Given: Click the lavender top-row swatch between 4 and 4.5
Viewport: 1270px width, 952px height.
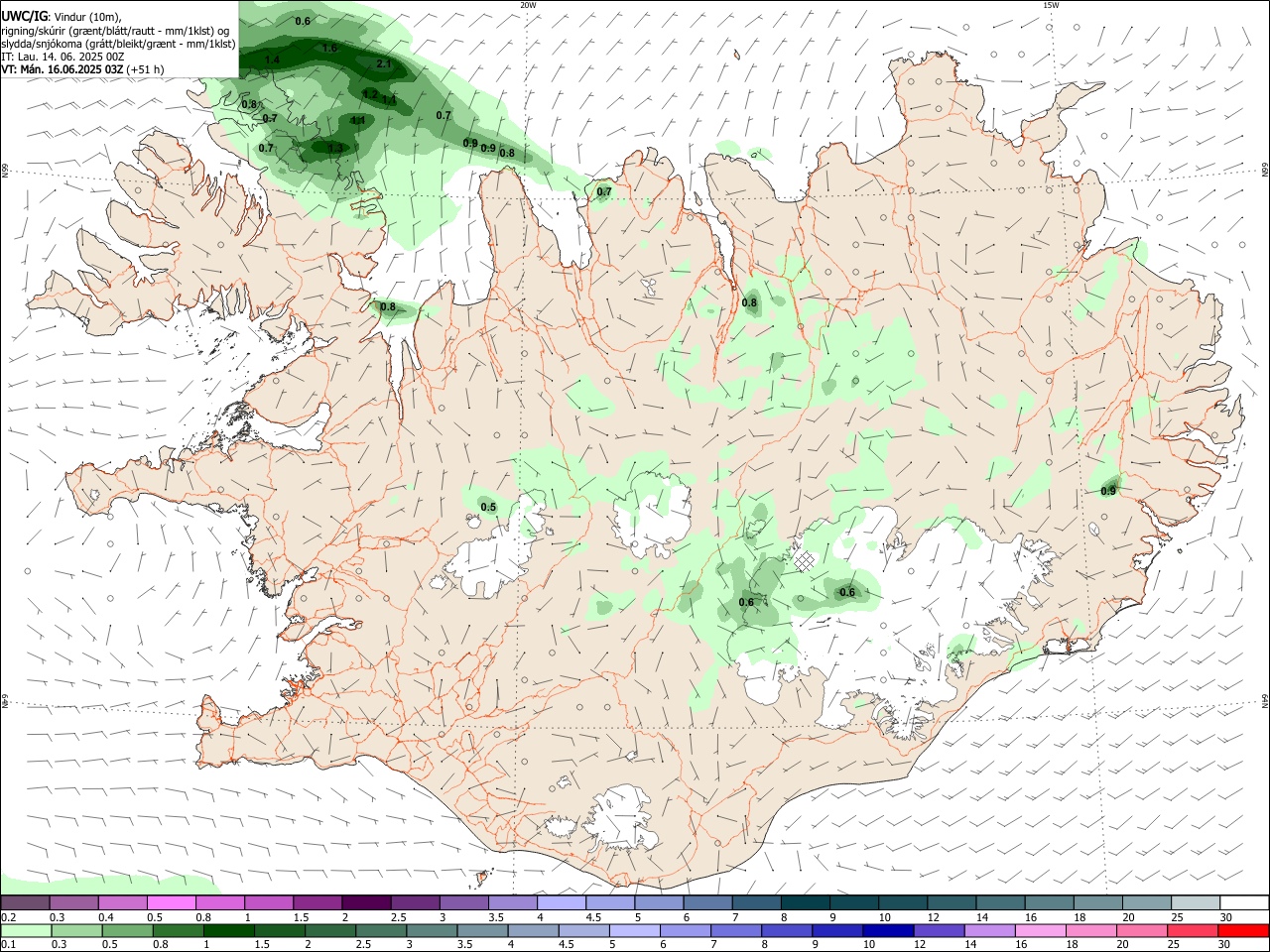Looking at the screenshot, I should click(562, 903).
